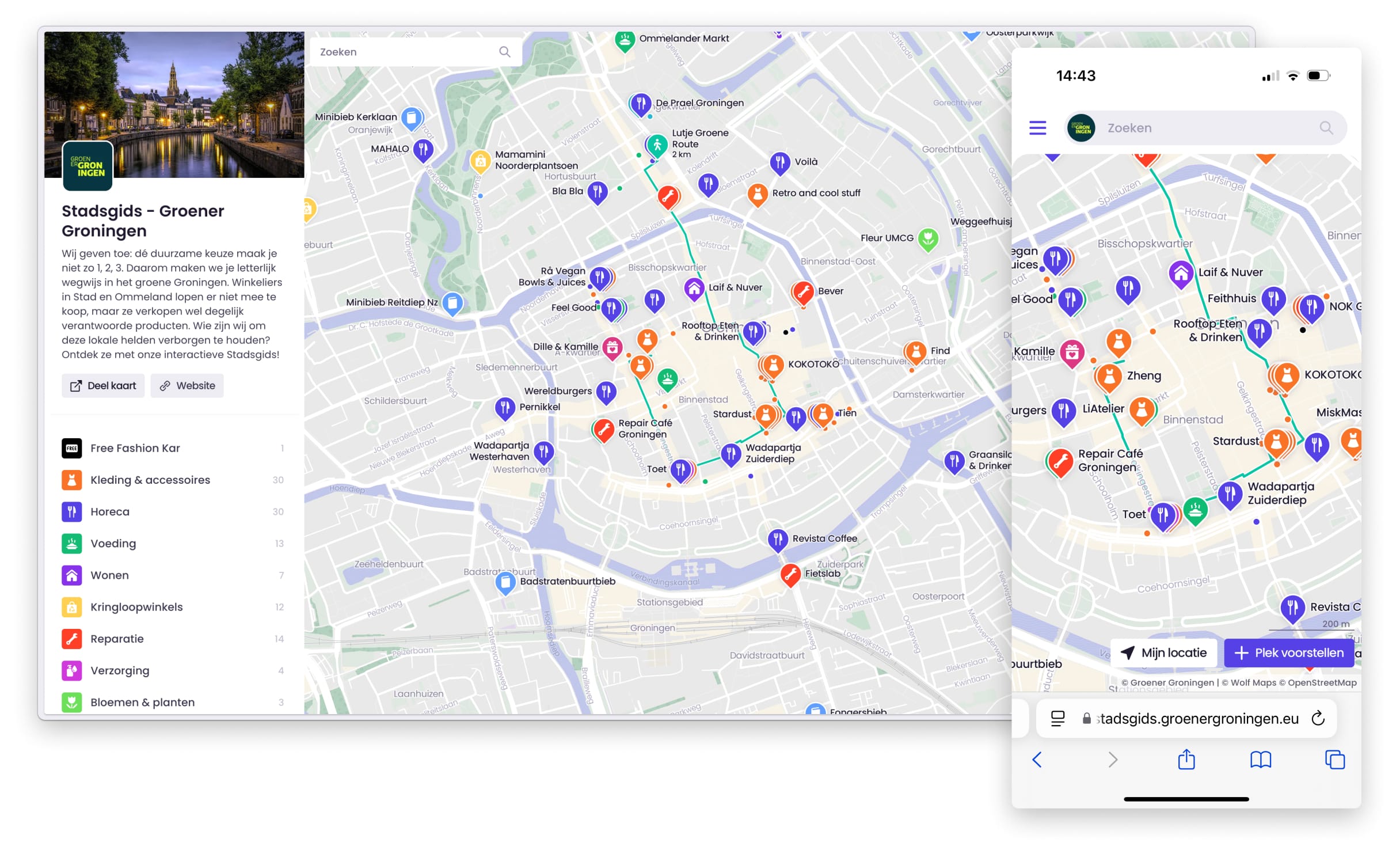Select the Laif & Nuver home marker on the desktop map

[694, 289]
